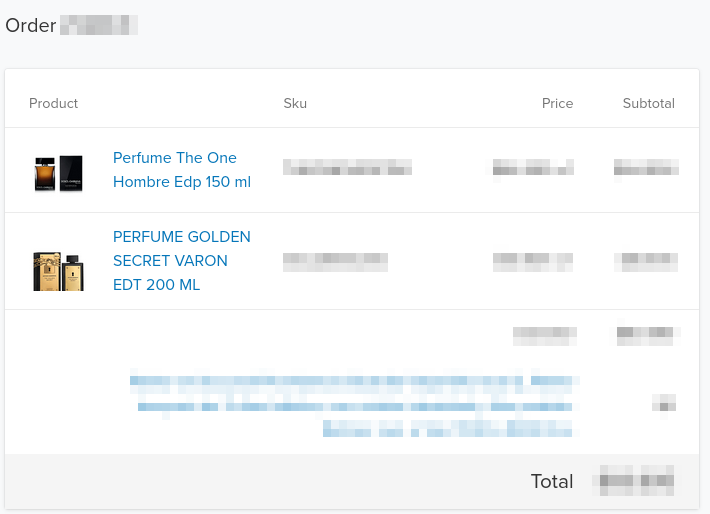Click the Total label
The image size is (710, 514).
pos(552,482)
